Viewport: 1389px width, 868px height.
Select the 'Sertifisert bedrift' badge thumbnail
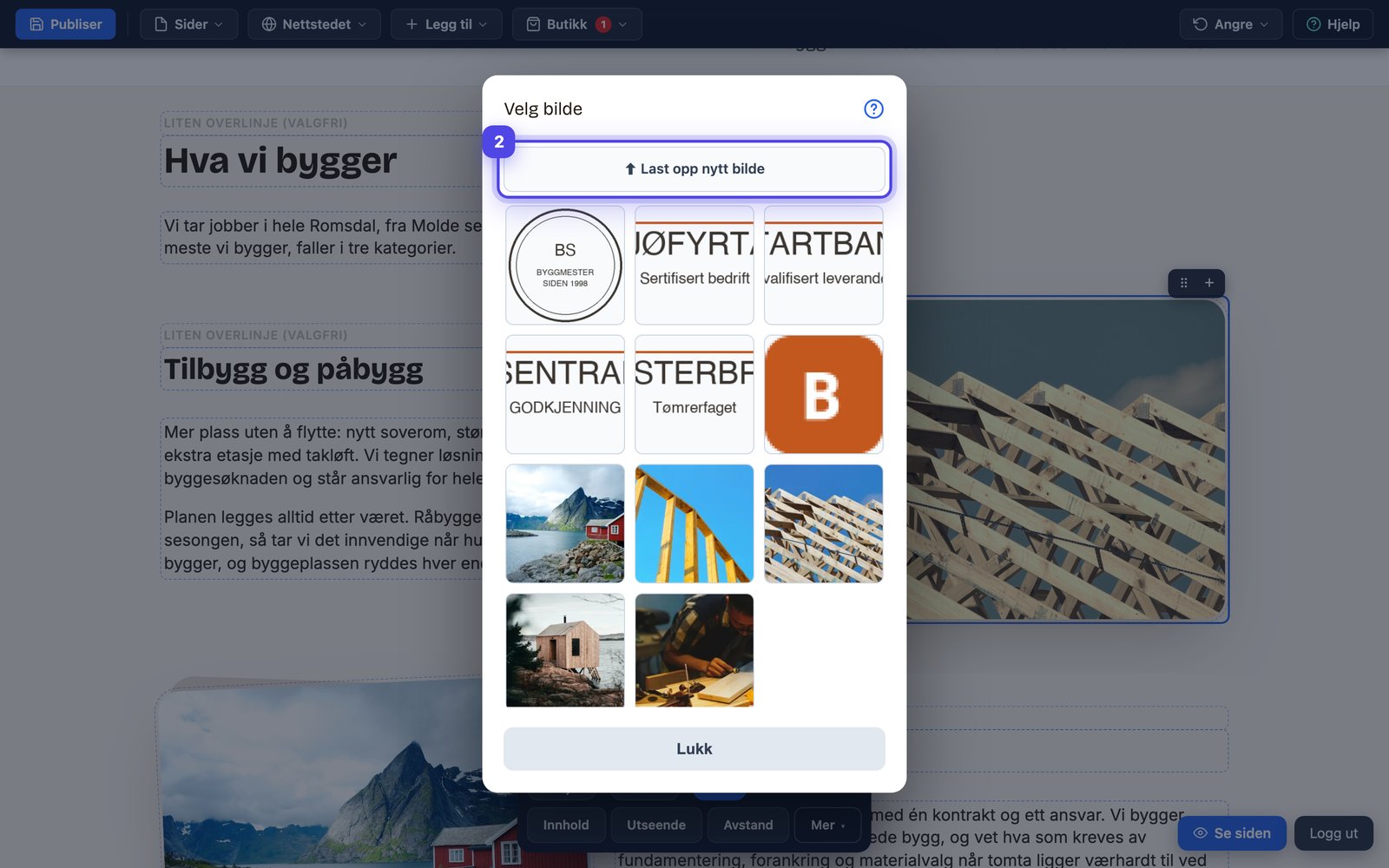click(694, 265)
